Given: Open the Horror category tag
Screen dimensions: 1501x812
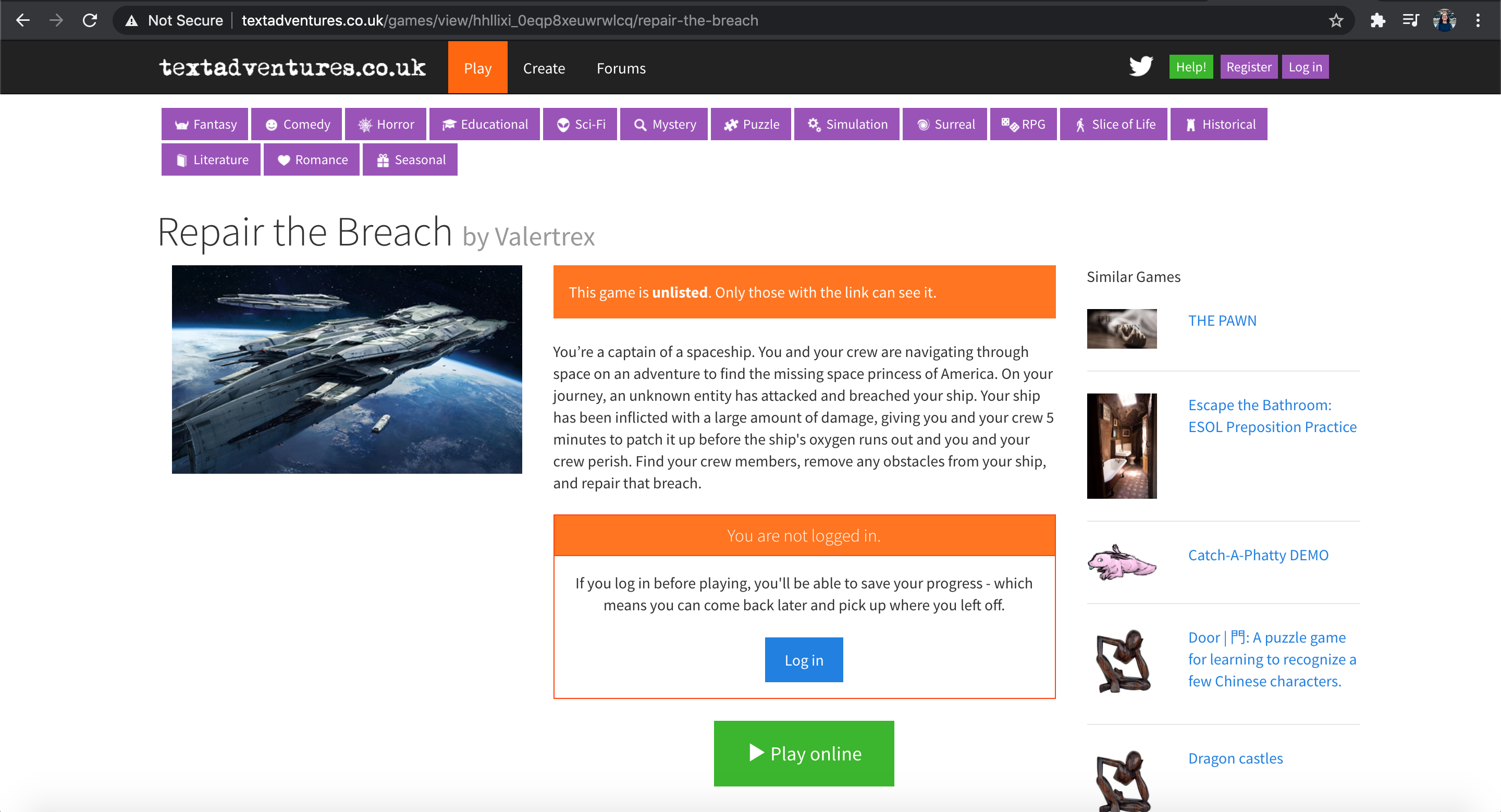Looking at the screenshot, I should [x=385, y=124].
